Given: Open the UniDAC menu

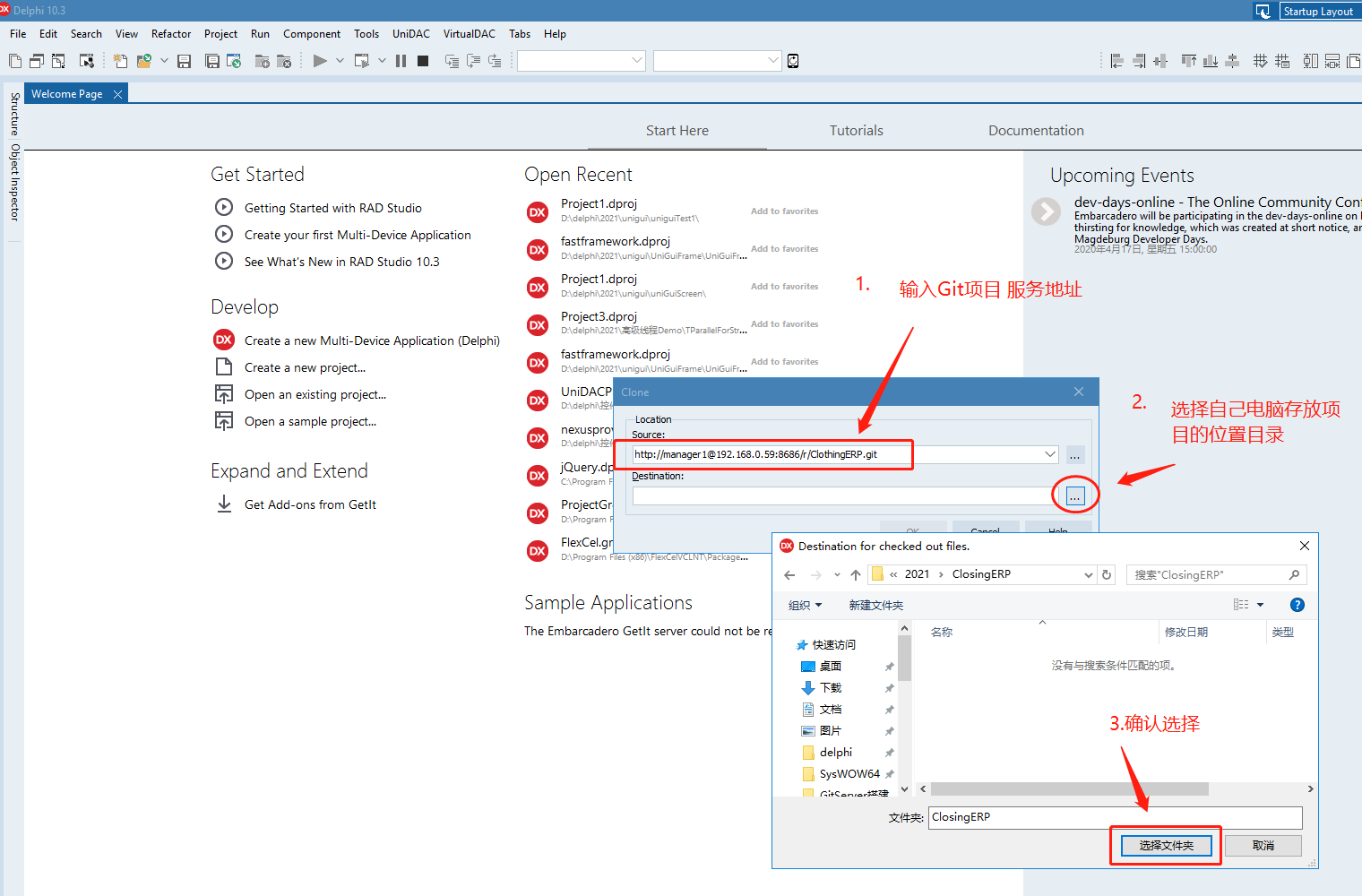Looking at the screenshot, I should (411, 34).
